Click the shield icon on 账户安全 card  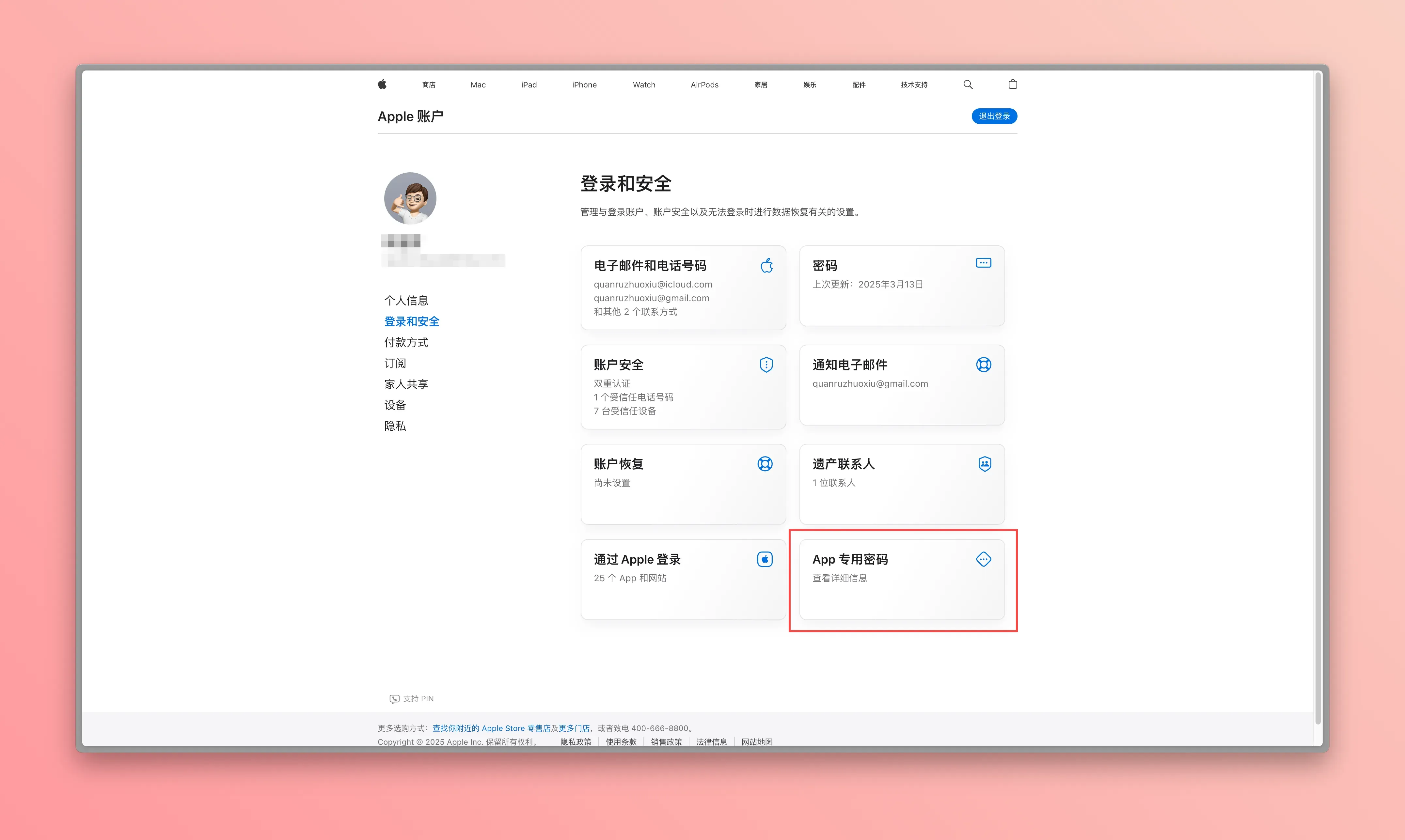coord(766,365)
